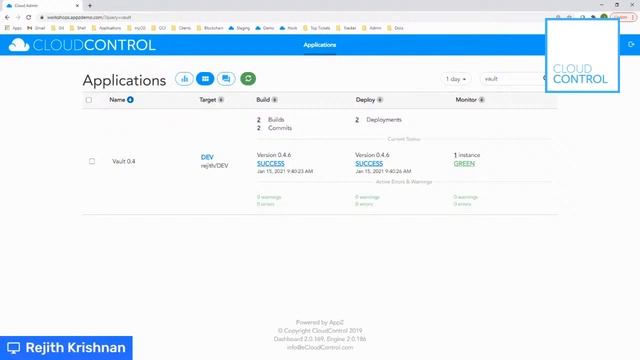640x360 pixels.
Task: Close the Cloud Admin tab
Action: (x=77, y=6)
